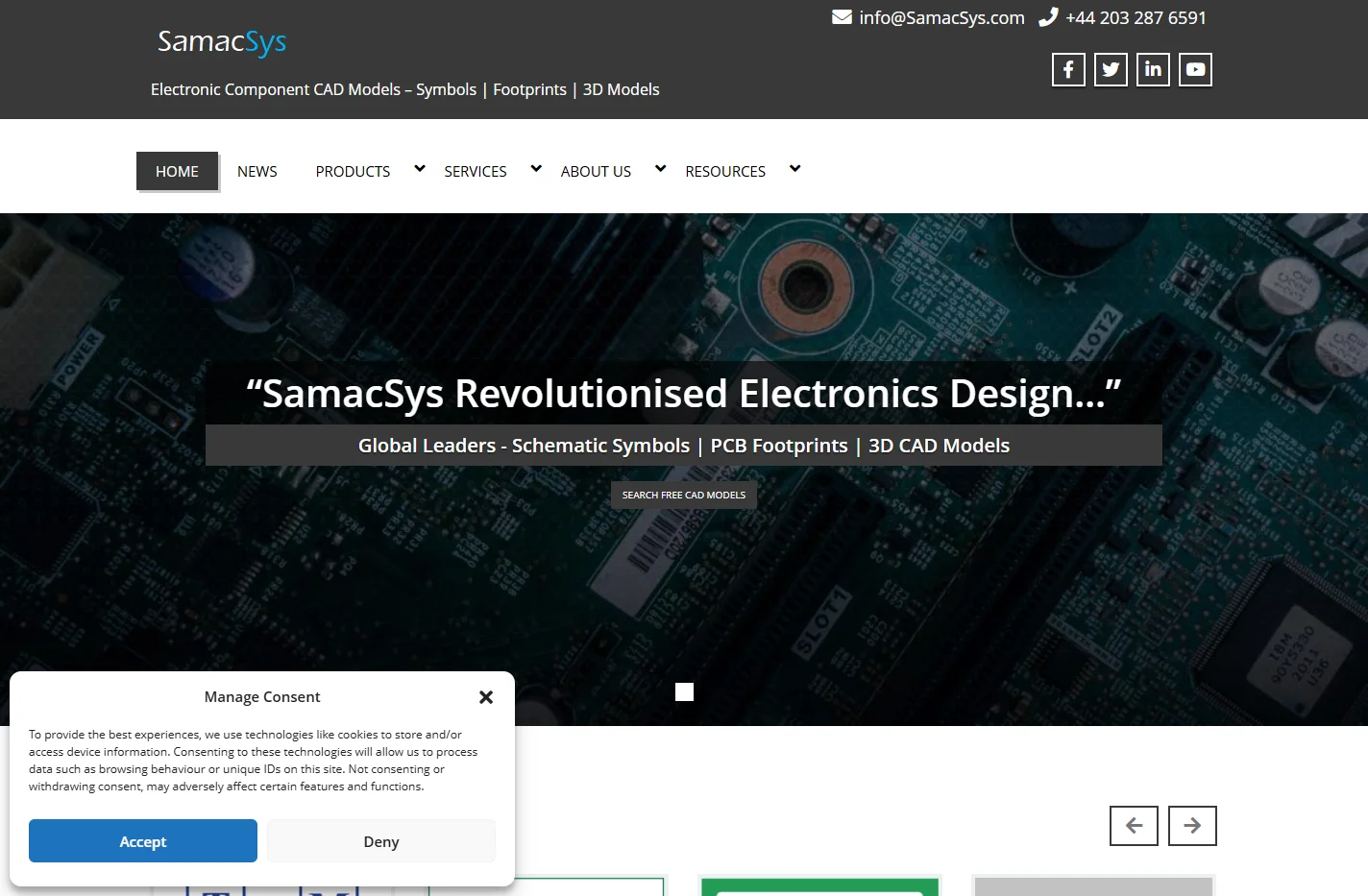The width and height of the screenshot is (1368, 896).
Task: Click the Electronic Component CAD Models tagline
Action: (x=405, y=89)
